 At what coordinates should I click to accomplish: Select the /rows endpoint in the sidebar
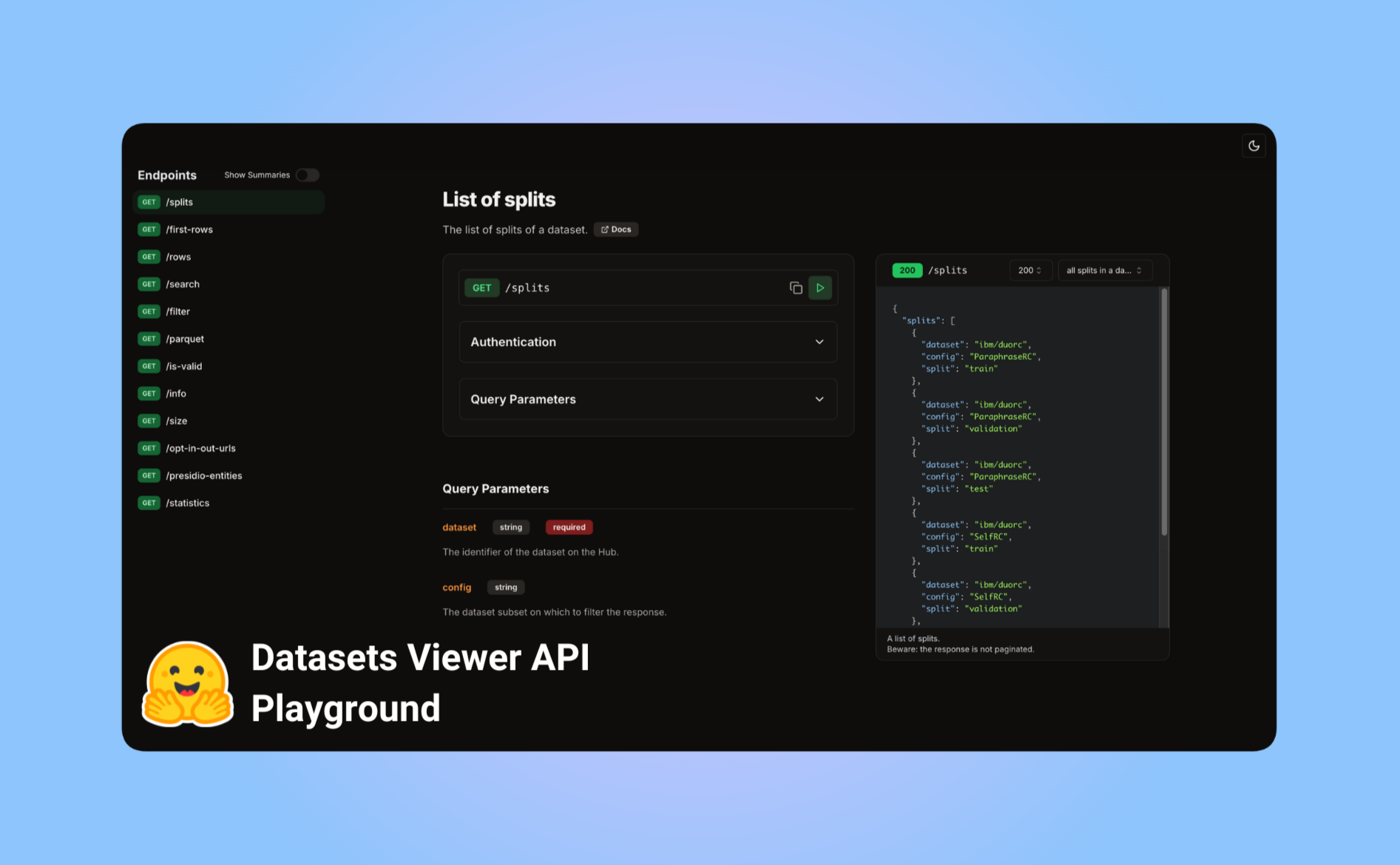[178, 257]
